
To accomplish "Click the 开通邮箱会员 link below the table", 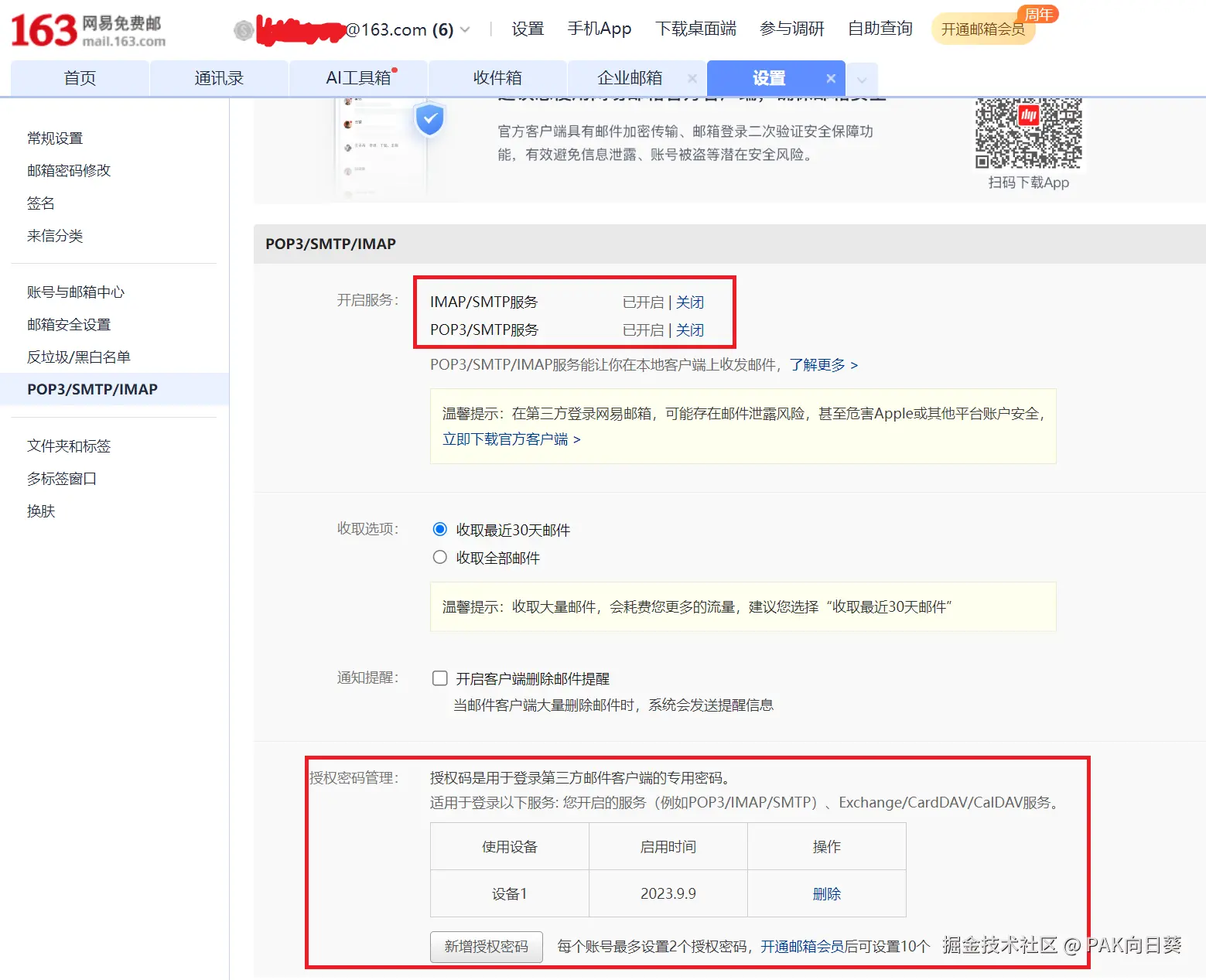I will click(x=802, y=947).
